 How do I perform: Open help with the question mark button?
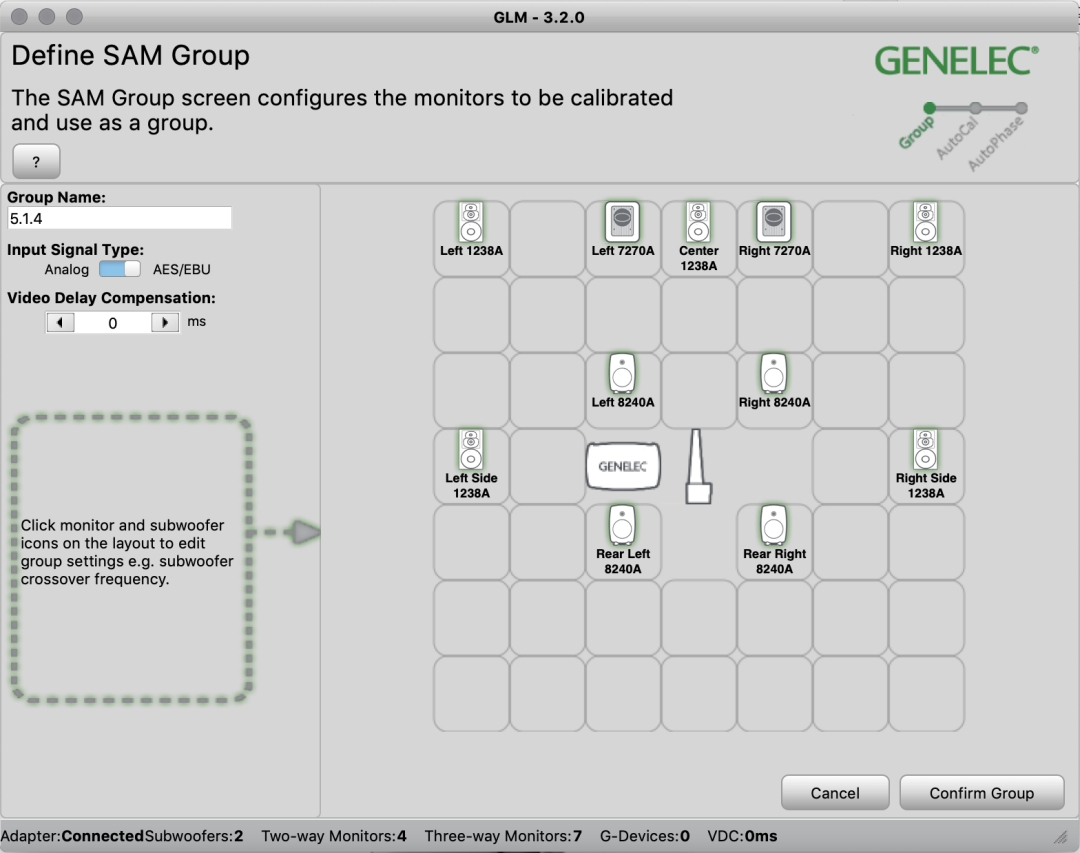coord(37,161)
